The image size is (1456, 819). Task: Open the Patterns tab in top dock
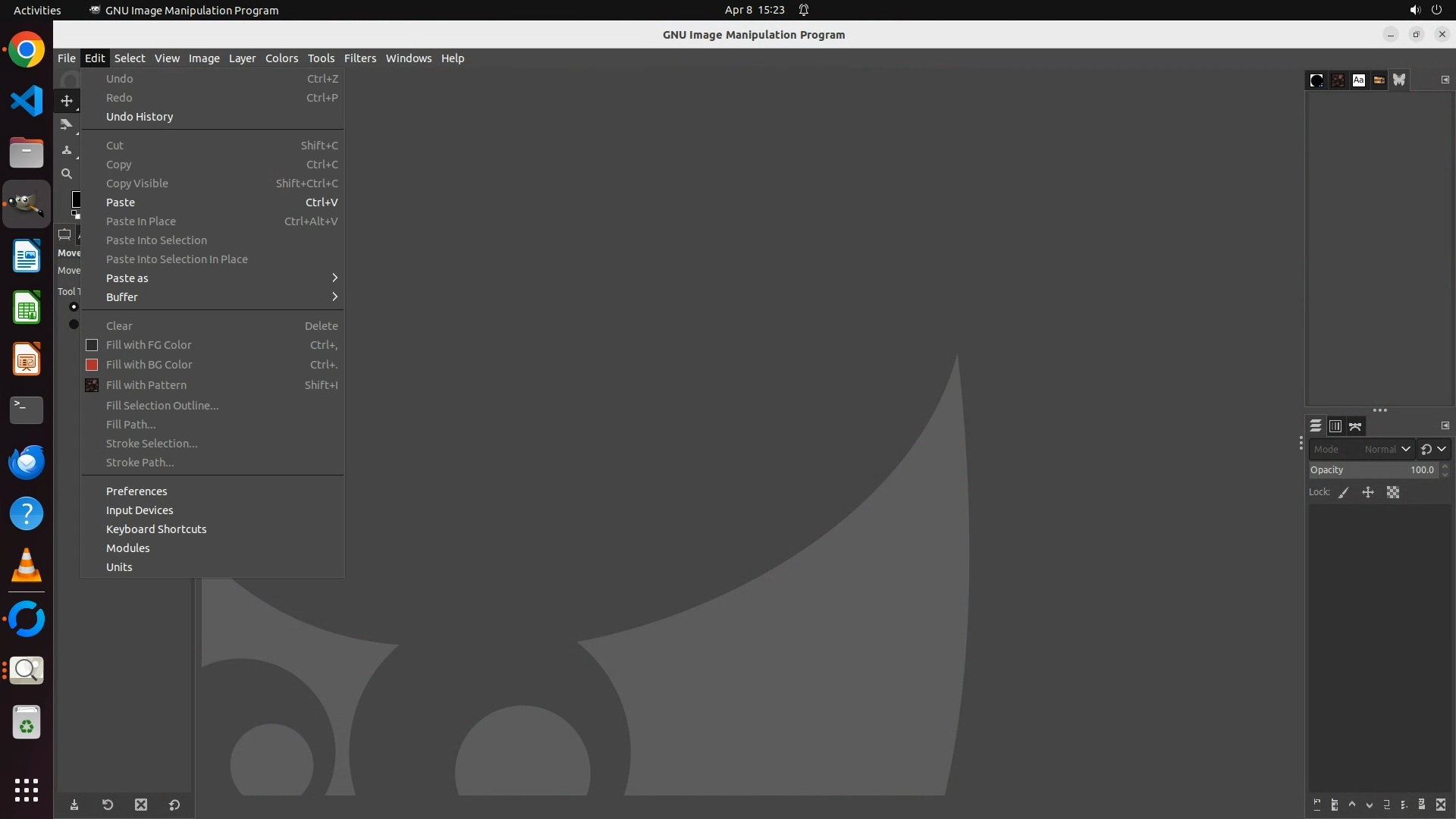(1338, 80)
